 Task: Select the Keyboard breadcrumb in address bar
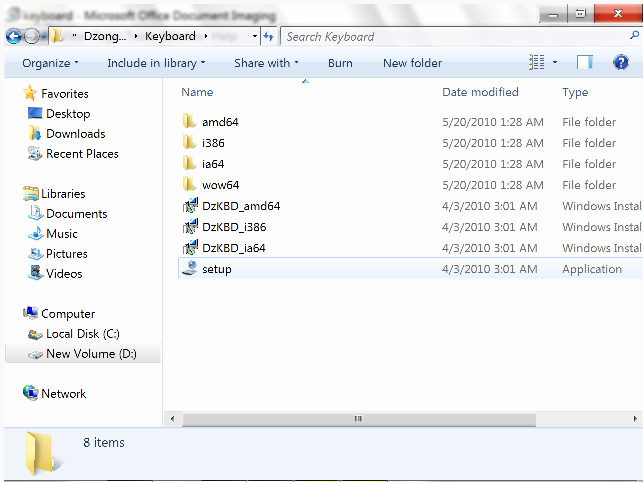(x=169, y=36)
